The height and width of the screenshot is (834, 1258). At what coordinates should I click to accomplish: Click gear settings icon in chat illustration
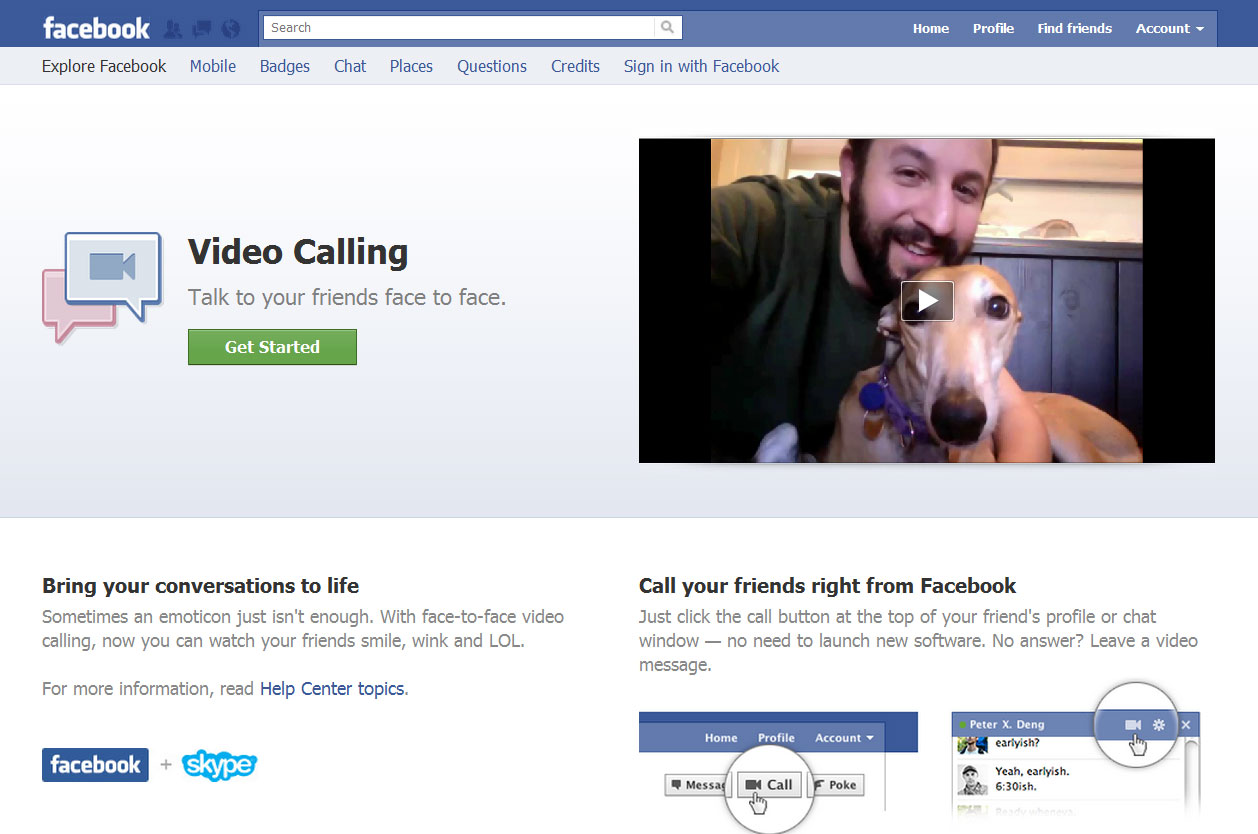click(1159, 724)
